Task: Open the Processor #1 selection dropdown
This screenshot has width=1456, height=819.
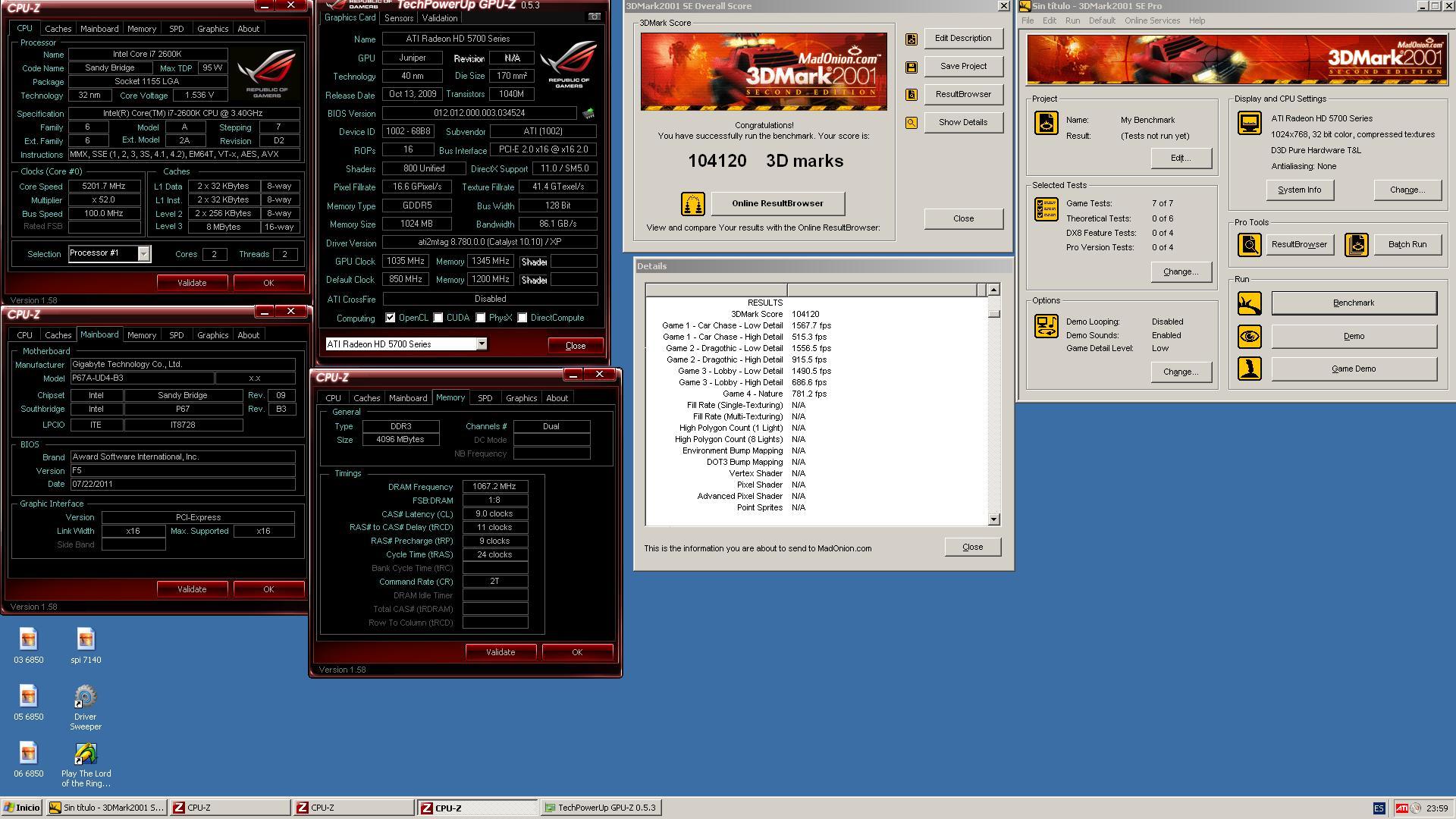Action: click(143, 253)
